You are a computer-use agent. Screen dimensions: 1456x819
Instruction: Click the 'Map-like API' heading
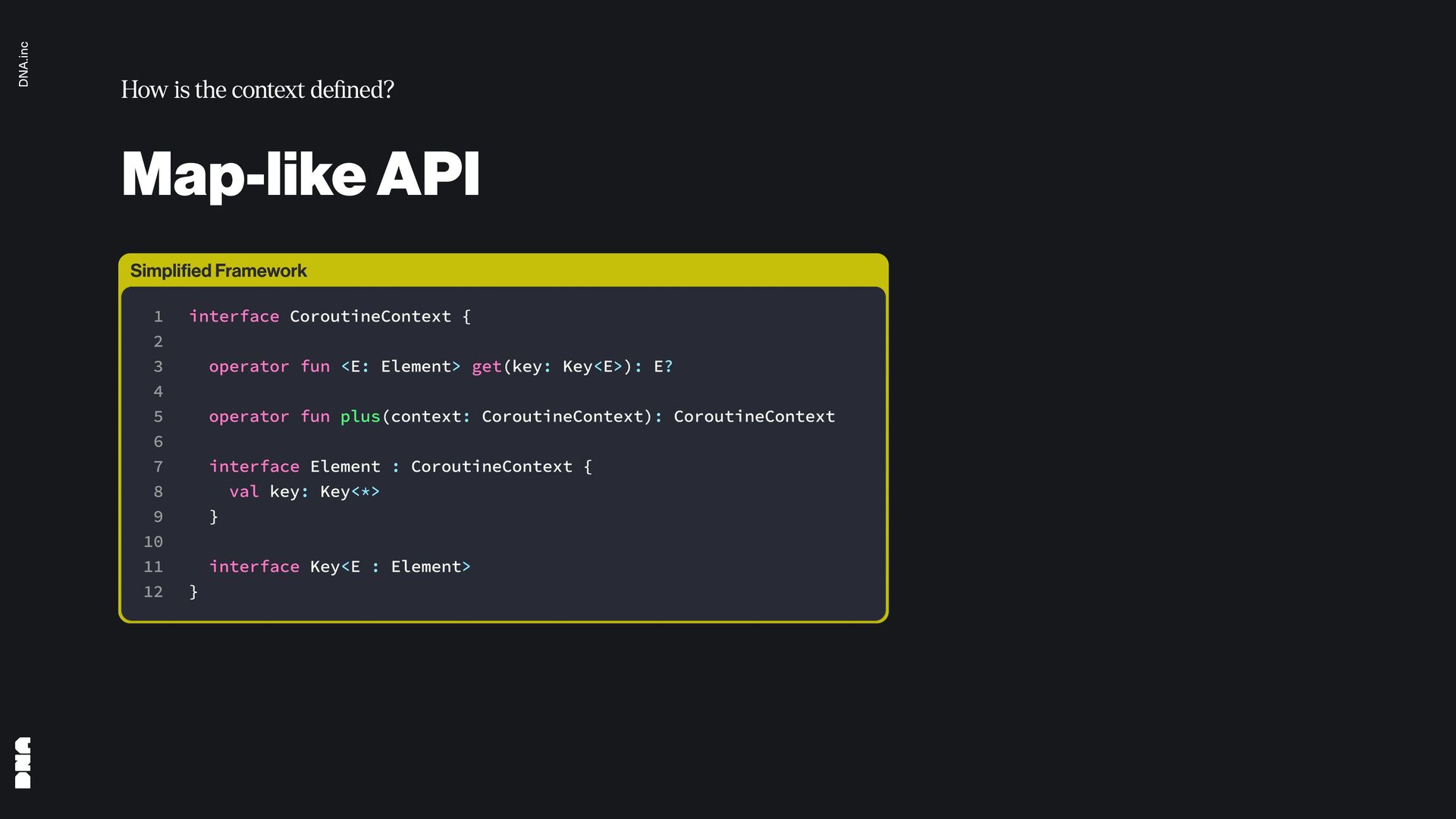(x=300, y=174)
